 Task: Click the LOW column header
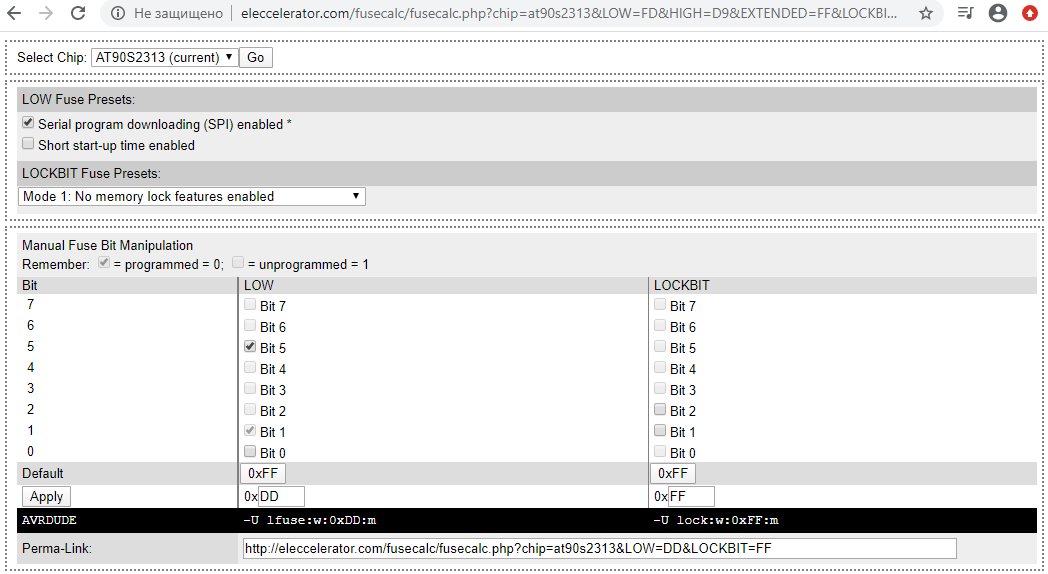coord(259,285)
